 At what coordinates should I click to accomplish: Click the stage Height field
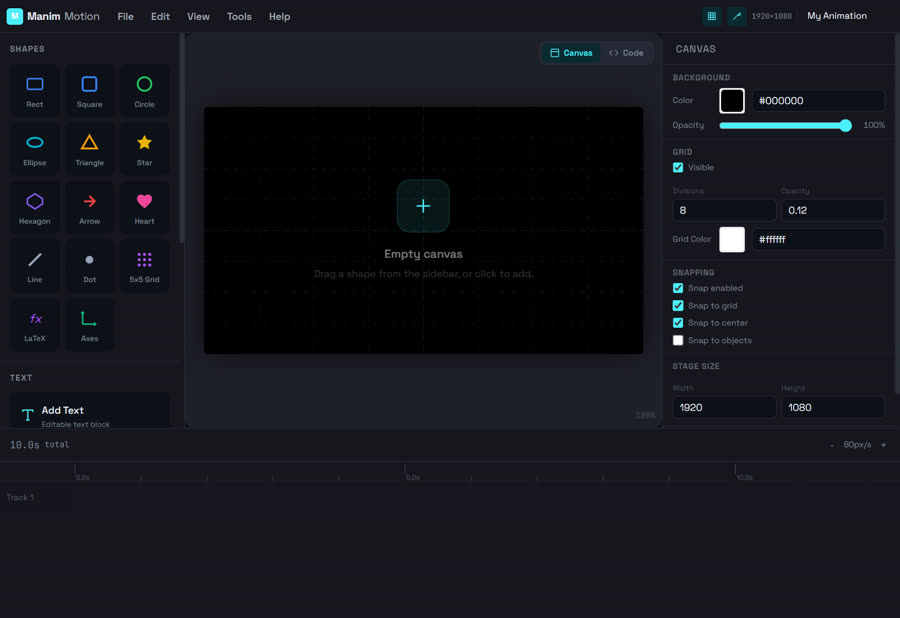[x=832, y=407]
